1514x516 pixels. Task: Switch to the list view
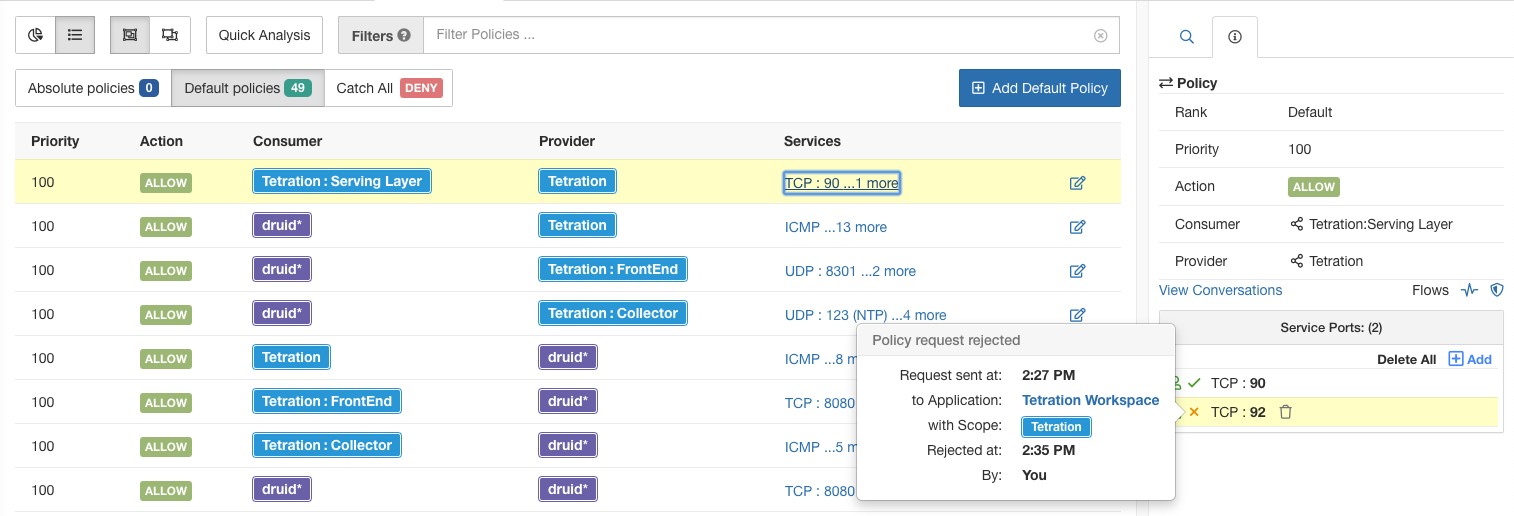click(x=75, y=35)
